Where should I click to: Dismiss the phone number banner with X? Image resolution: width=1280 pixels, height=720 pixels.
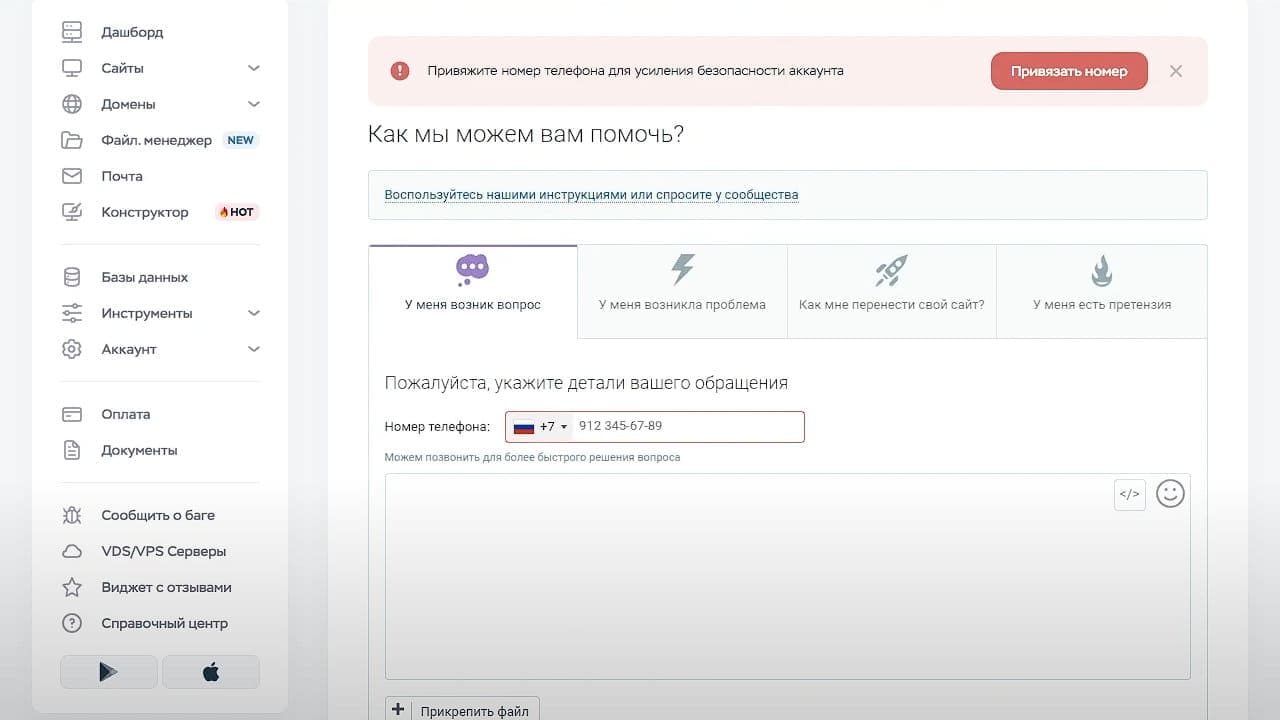[x=1176, y=71]
